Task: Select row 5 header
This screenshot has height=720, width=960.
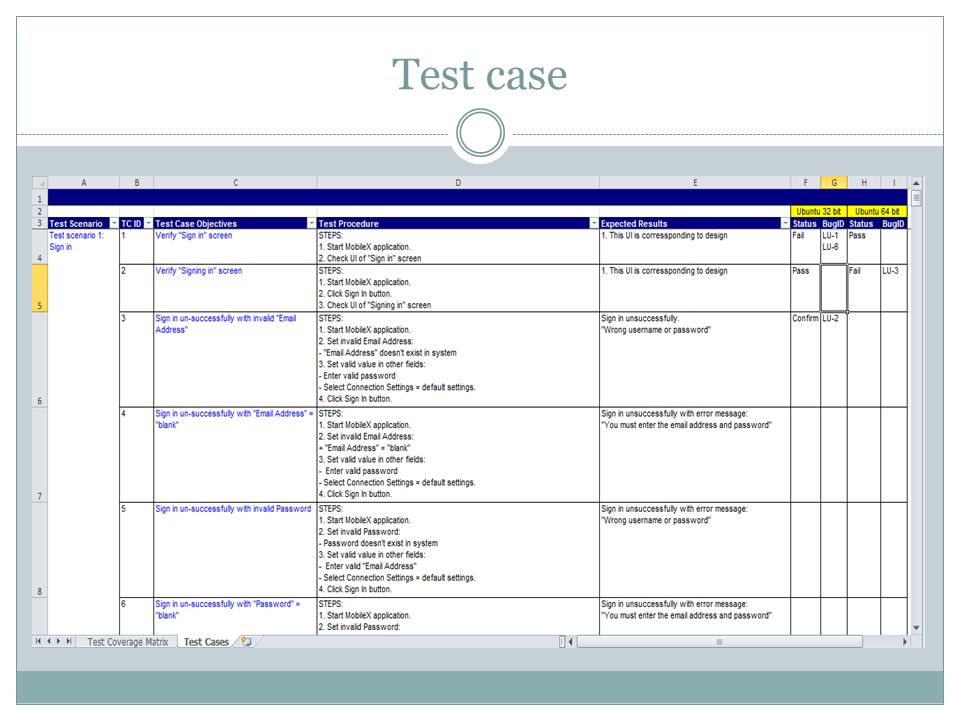Action: [x=40, y=288]
